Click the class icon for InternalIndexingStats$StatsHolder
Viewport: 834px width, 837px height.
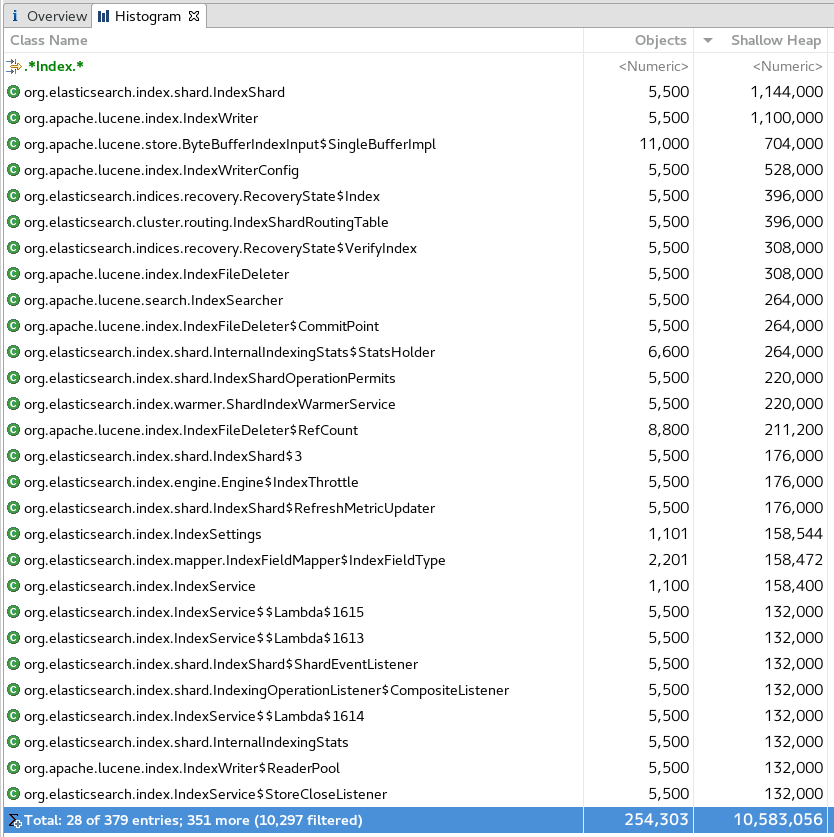[13, 352]
